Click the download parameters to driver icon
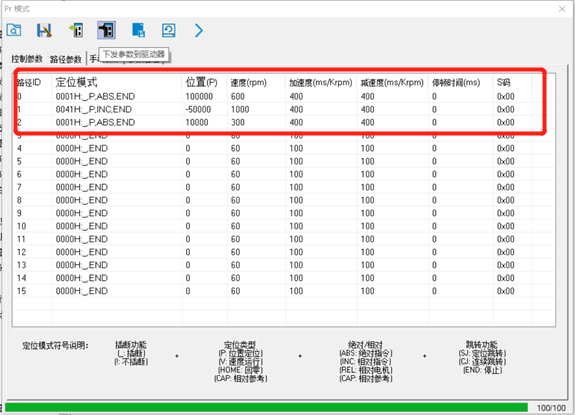This screenshot has width=575, height=415. pos(106,30)
